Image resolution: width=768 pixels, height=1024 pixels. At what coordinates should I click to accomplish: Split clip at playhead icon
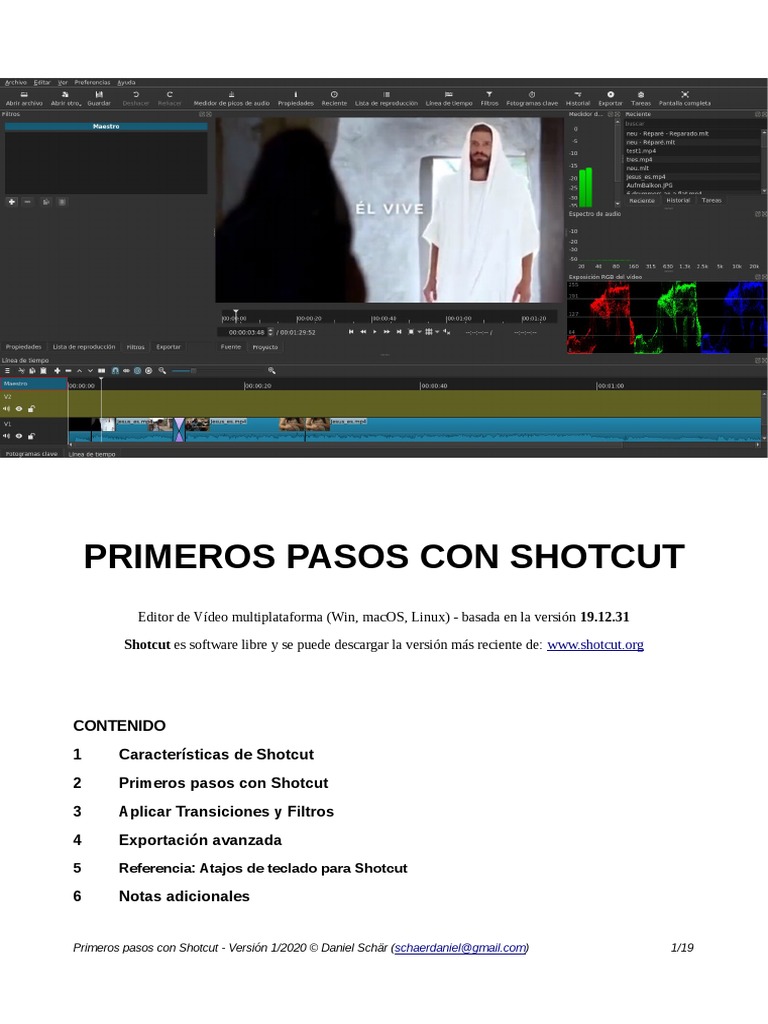tap(101, 371)
